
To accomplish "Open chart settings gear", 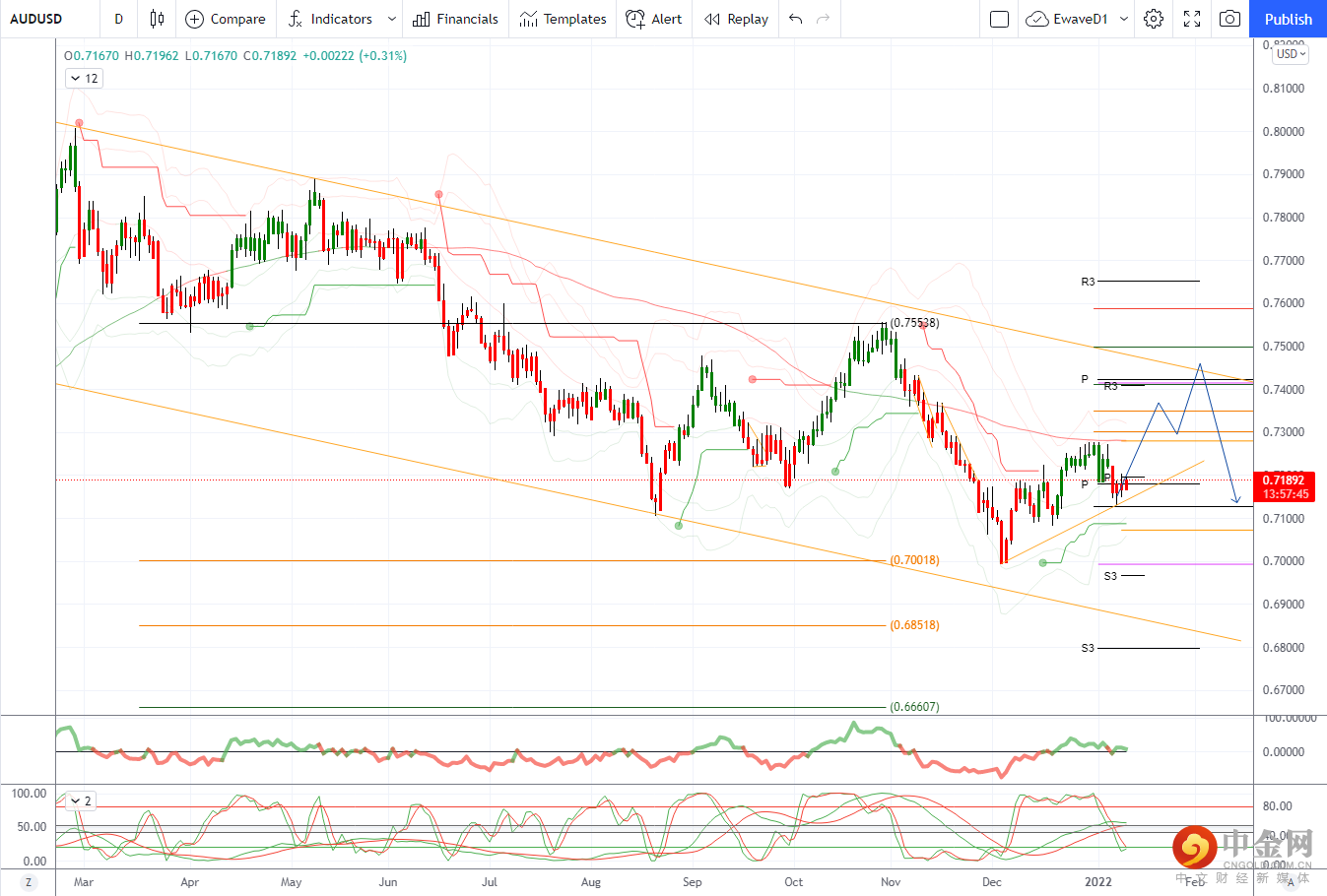I will coord(1154,19).
